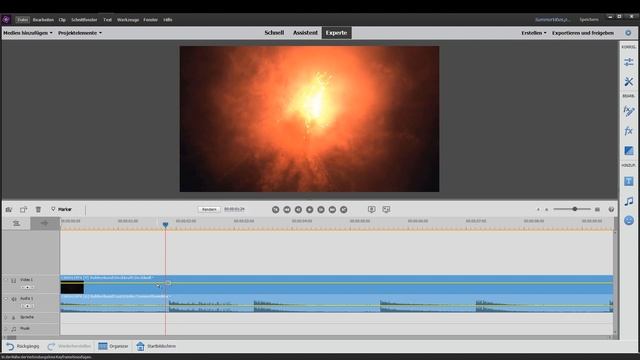Select the Experte tab
The image size is (640, 360).
(336, 33)
